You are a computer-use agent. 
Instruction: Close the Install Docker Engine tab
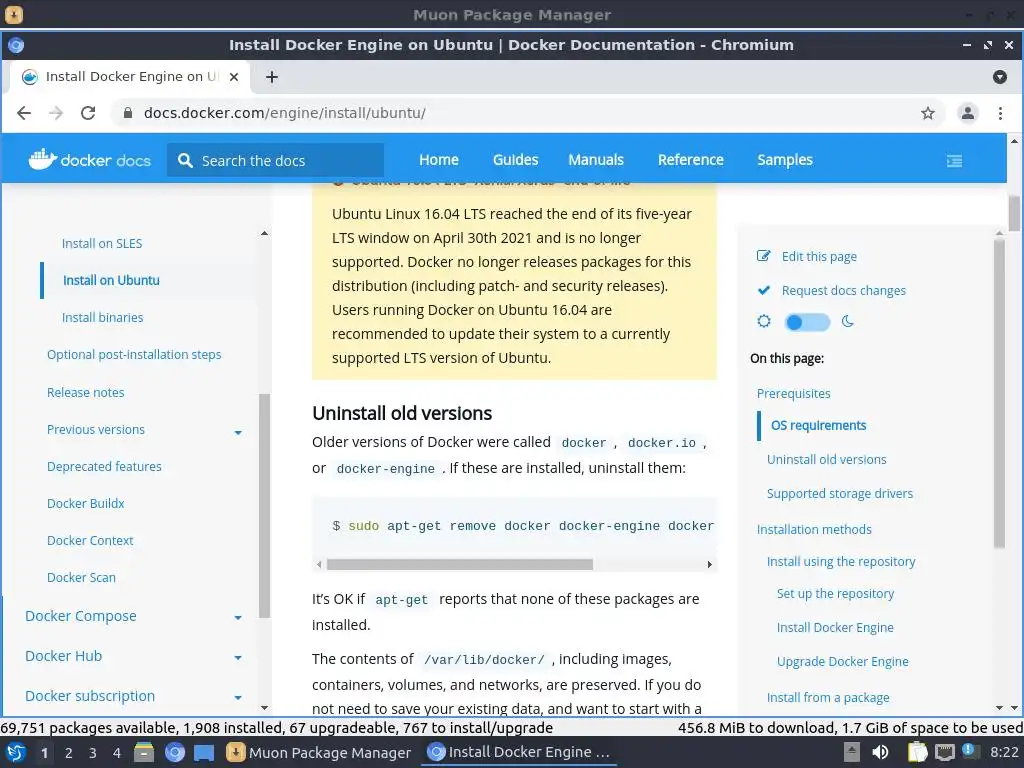point(234,77)
